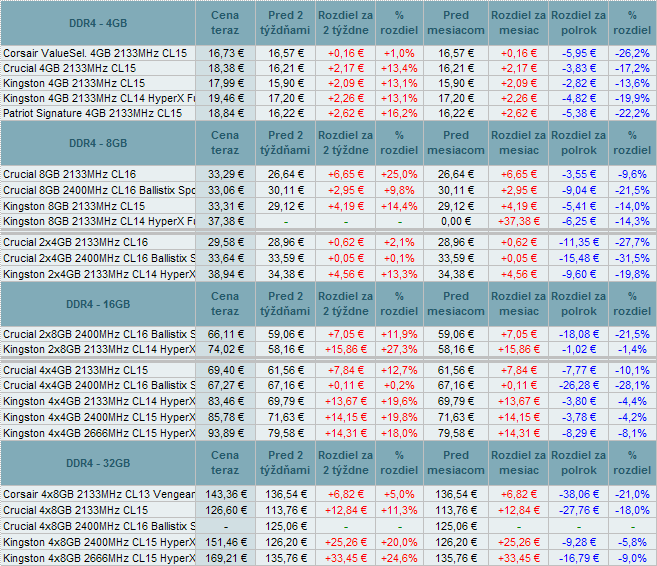Select Kingston 4x4GB 2666MHz CL15 HyperX row name
This screenshot has height=566, width=657.
[99, 433]
